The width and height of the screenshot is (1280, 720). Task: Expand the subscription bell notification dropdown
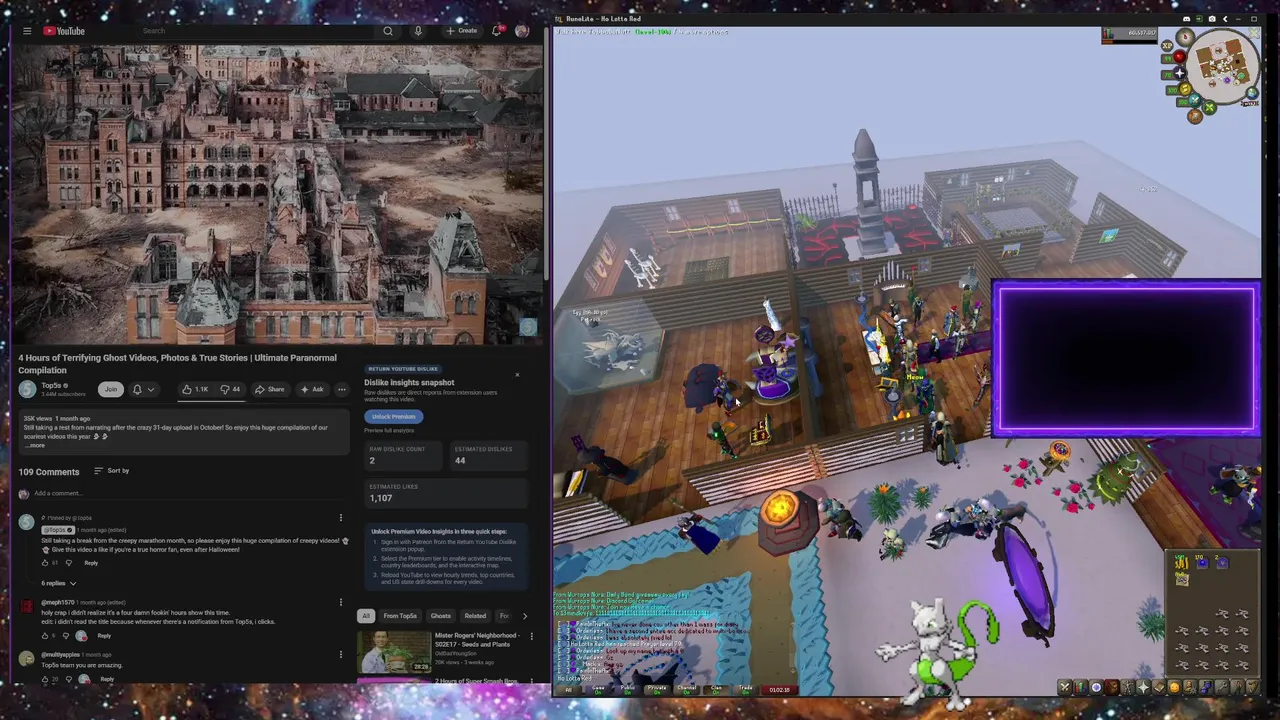[x=143, y=389]
